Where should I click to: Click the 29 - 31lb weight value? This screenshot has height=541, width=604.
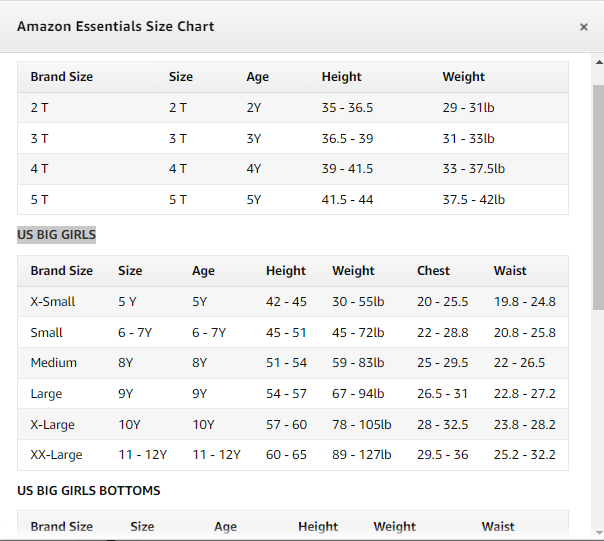click(x=468, y=108)
